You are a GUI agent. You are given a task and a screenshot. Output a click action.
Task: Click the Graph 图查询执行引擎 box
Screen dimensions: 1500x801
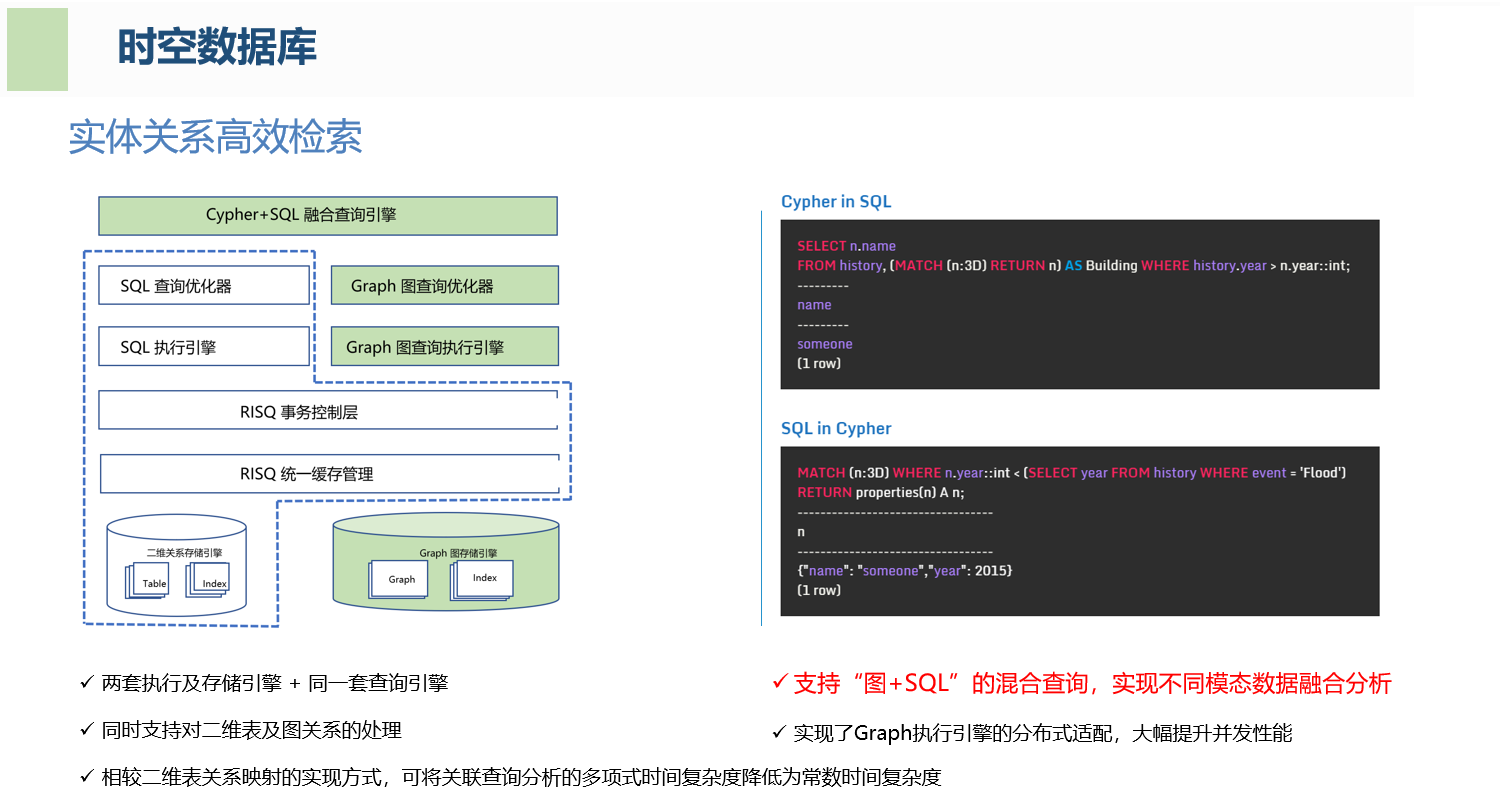tap(444, 347)
